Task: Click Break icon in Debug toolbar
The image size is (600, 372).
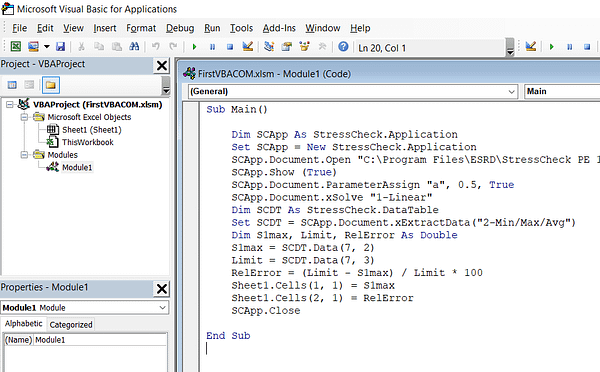Action: click(569, 47)
